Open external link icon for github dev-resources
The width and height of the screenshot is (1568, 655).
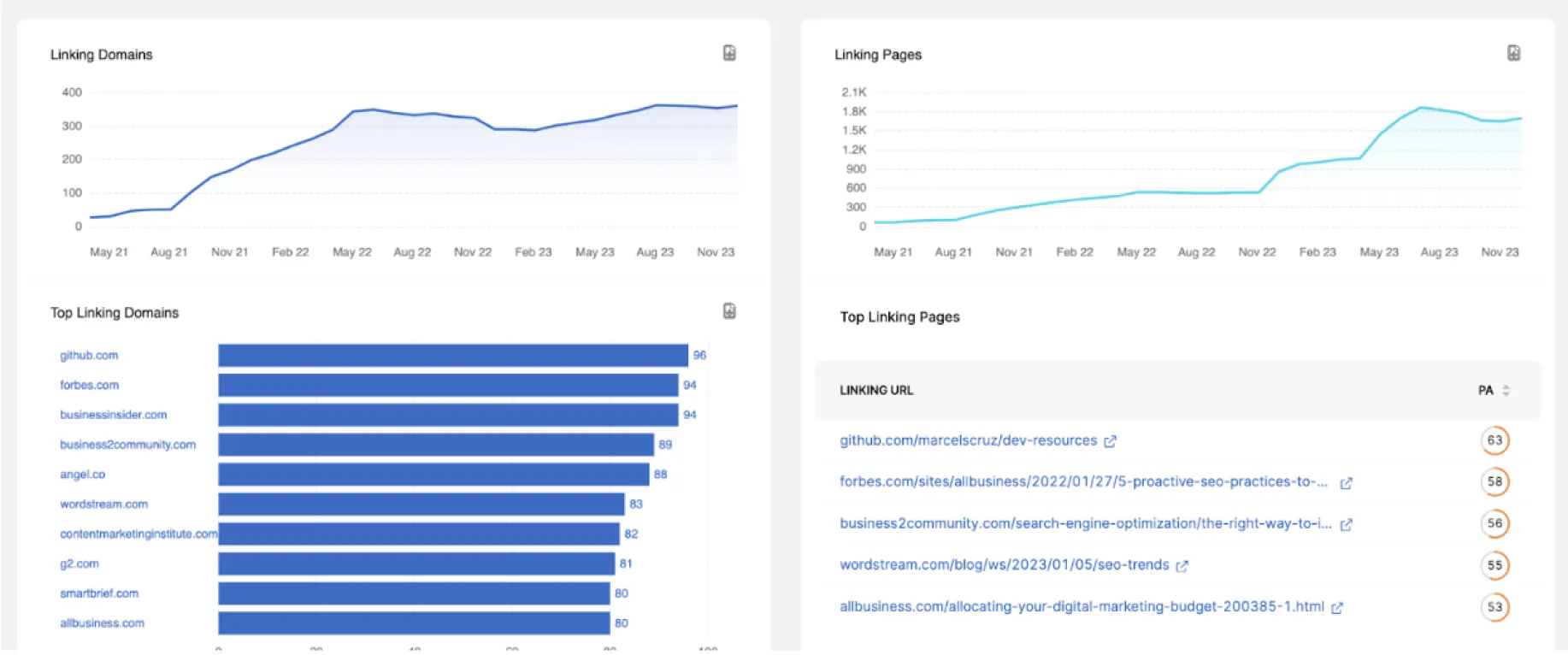1110,441
